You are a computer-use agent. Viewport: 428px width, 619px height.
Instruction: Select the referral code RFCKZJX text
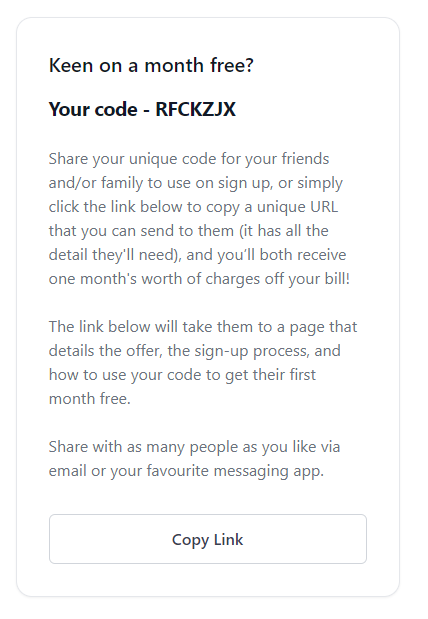pos(195,109)
